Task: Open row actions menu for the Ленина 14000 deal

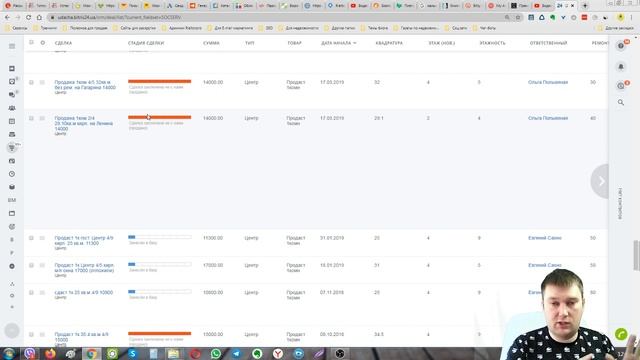Action: tap(42, 118)
